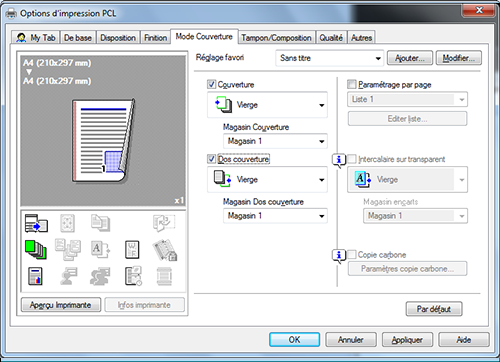500x362 pixels.
Task: Click the color chart document icon
Action: click(x=35, y=276)
